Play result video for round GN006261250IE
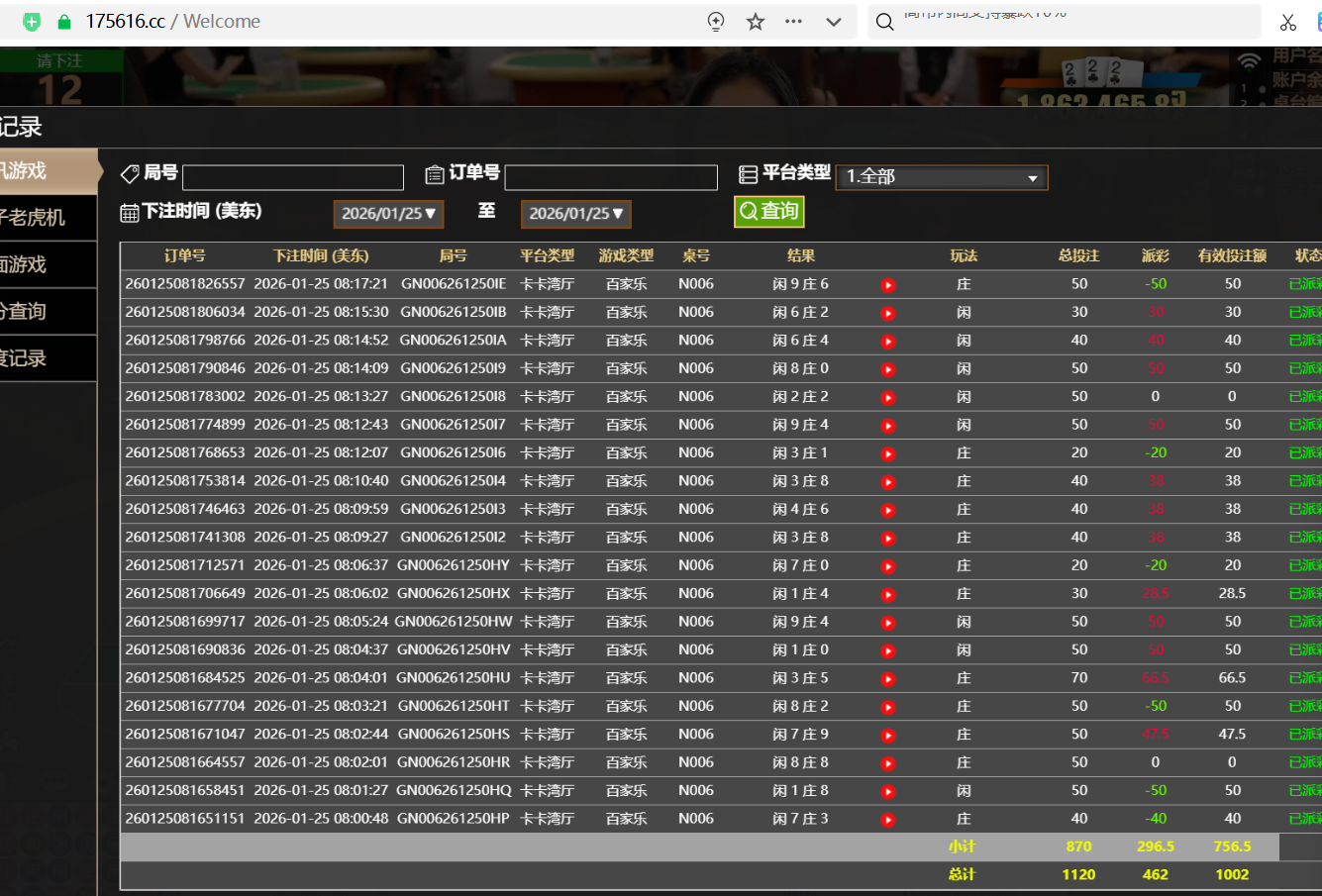 [888, 285]
